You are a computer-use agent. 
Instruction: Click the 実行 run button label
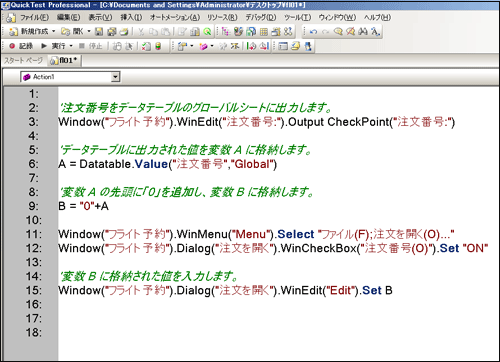tap(58, 46)
